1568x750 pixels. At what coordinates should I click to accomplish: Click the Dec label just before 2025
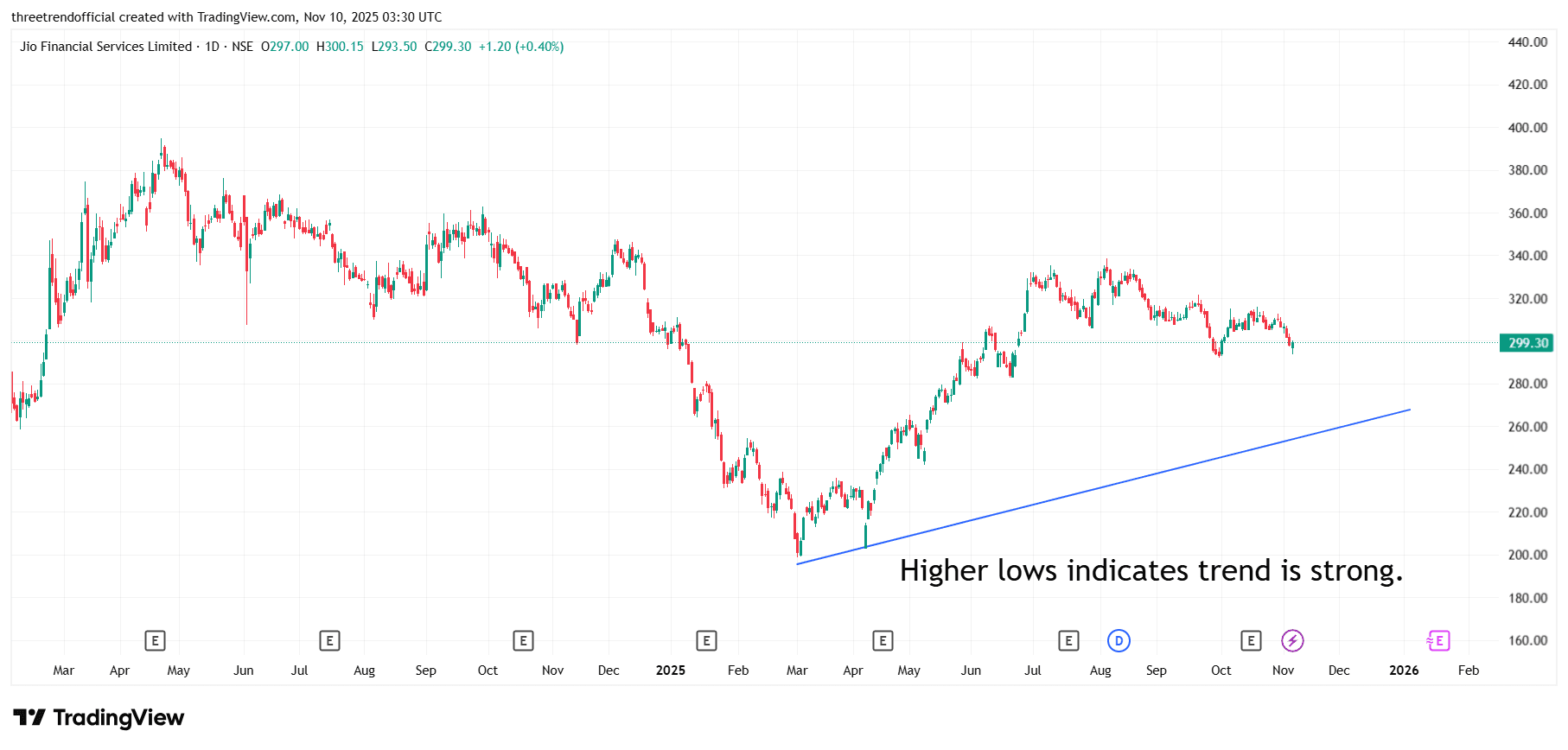point(609,671)
